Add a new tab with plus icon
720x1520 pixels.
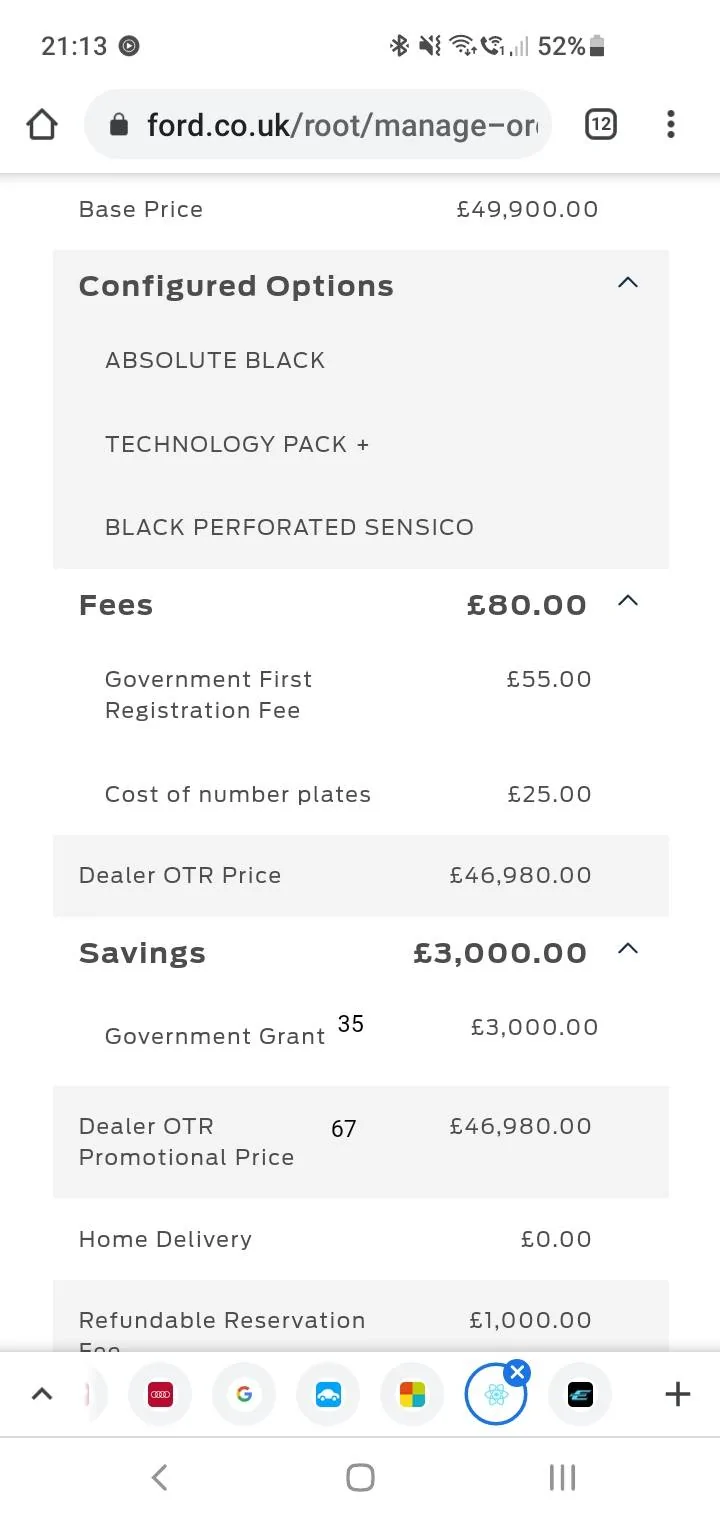tap(678, 1394)
